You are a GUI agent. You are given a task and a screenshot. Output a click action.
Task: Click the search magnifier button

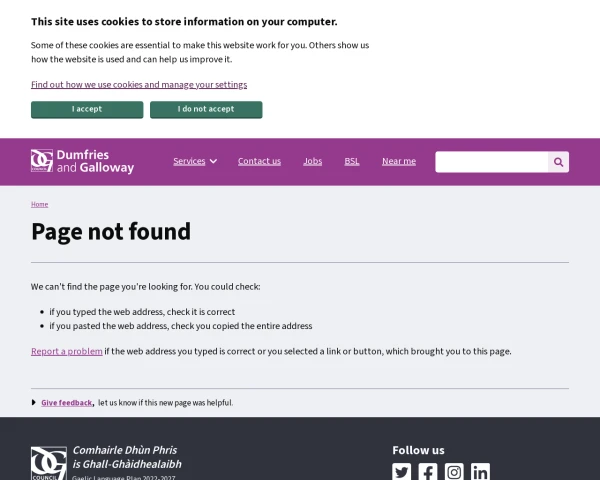point(558,162)
